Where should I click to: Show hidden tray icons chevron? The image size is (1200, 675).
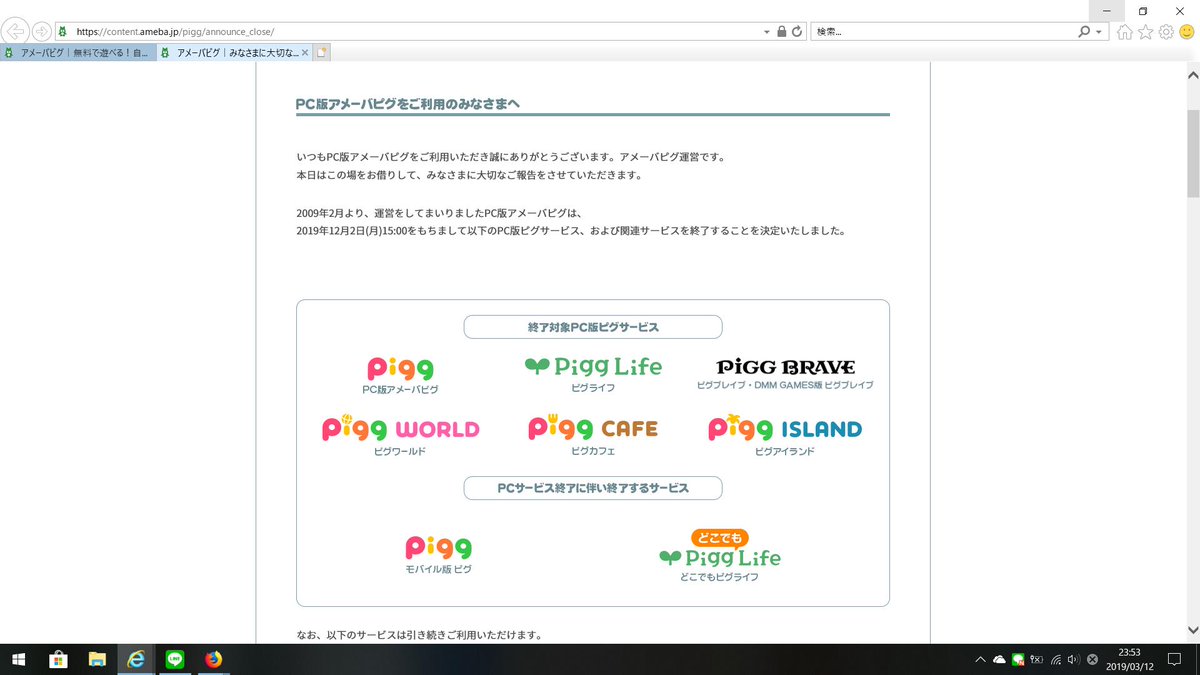[981, 659]
